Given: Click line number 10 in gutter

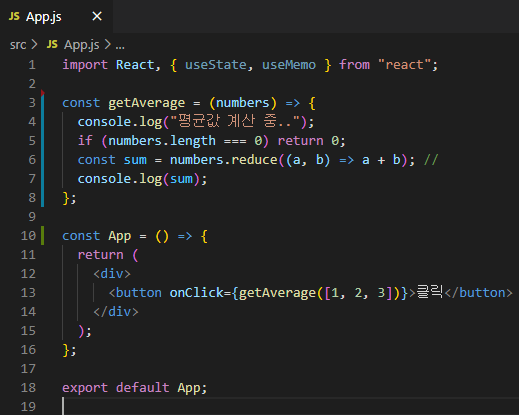Looking at the screenshot, I should tap(28, 236).
